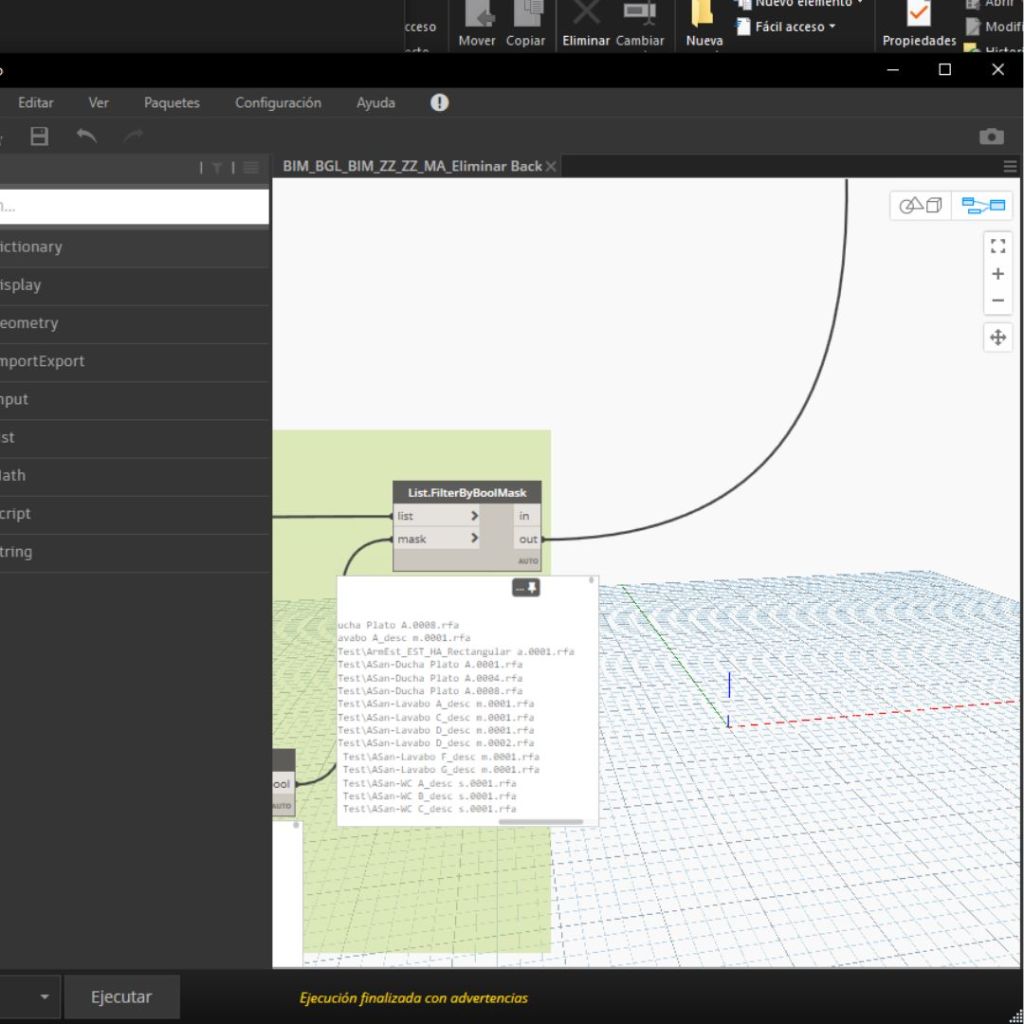Open run mode dropdown beside Ejecutar
The height and width of the screenshot is (1024, 1024).
click(44, 997)
